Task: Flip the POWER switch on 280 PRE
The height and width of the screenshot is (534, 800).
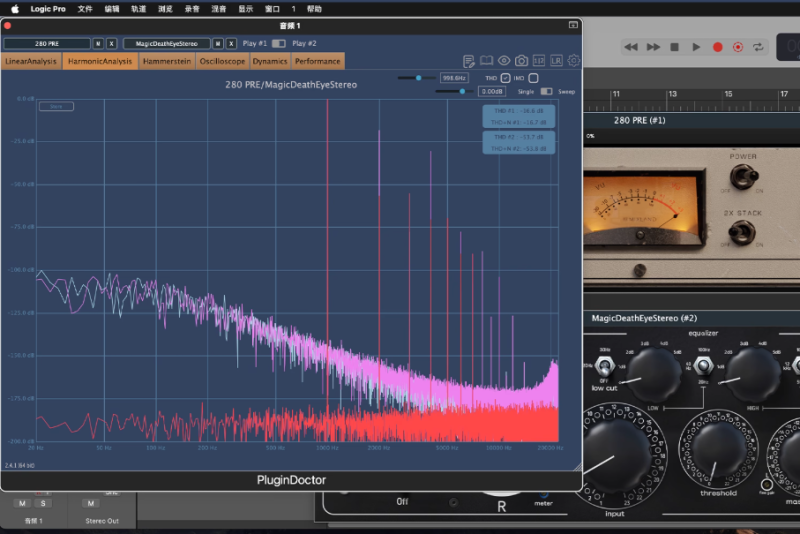Action: coord(744,176)
